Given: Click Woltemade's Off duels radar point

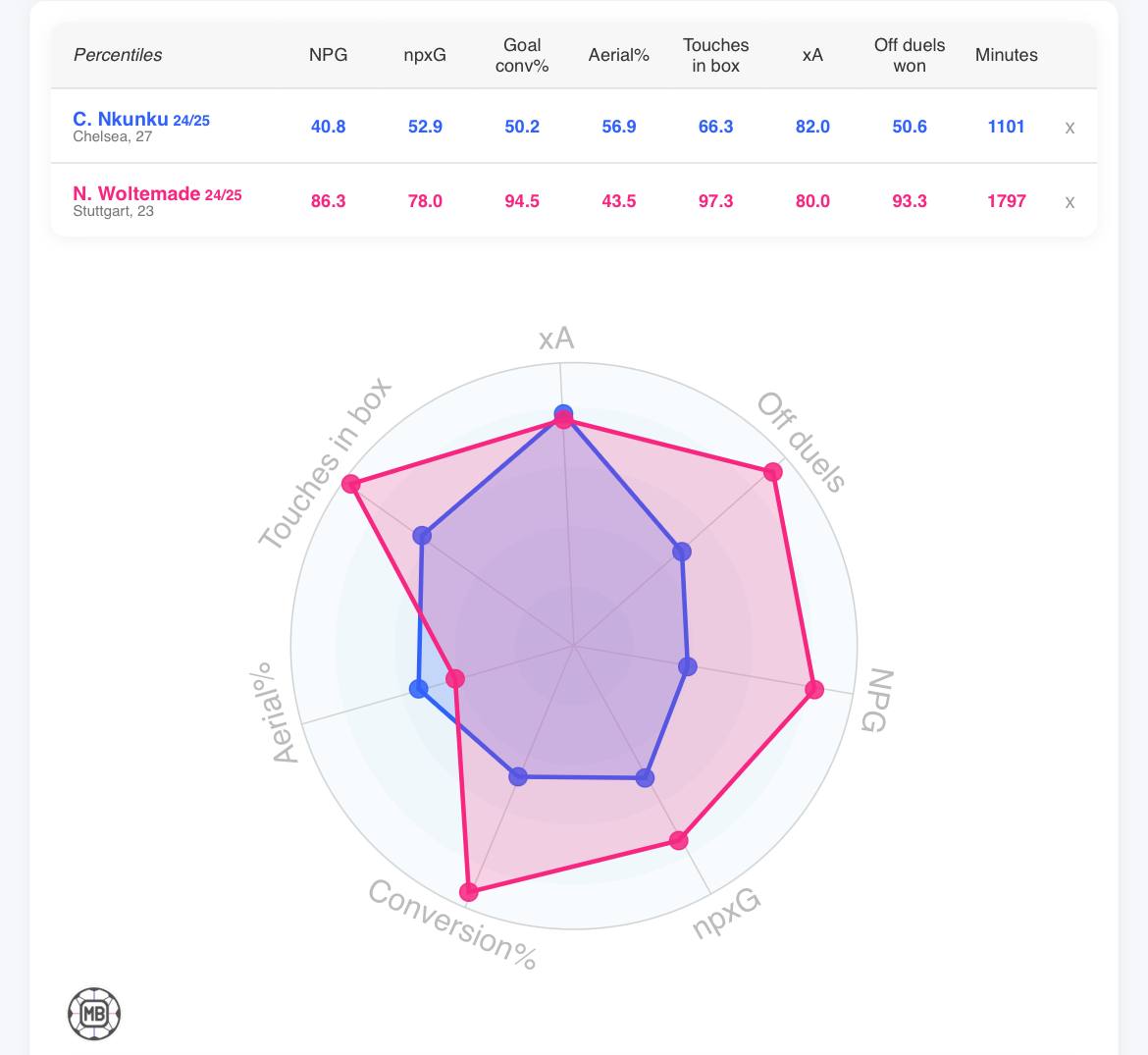Looking at the screenshot, I should [x=773, y=472].
